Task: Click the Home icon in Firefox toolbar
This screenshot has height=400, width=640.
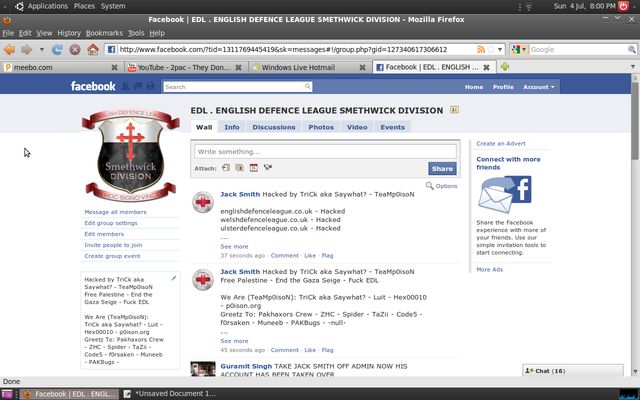Action: (x=92, y=49)
